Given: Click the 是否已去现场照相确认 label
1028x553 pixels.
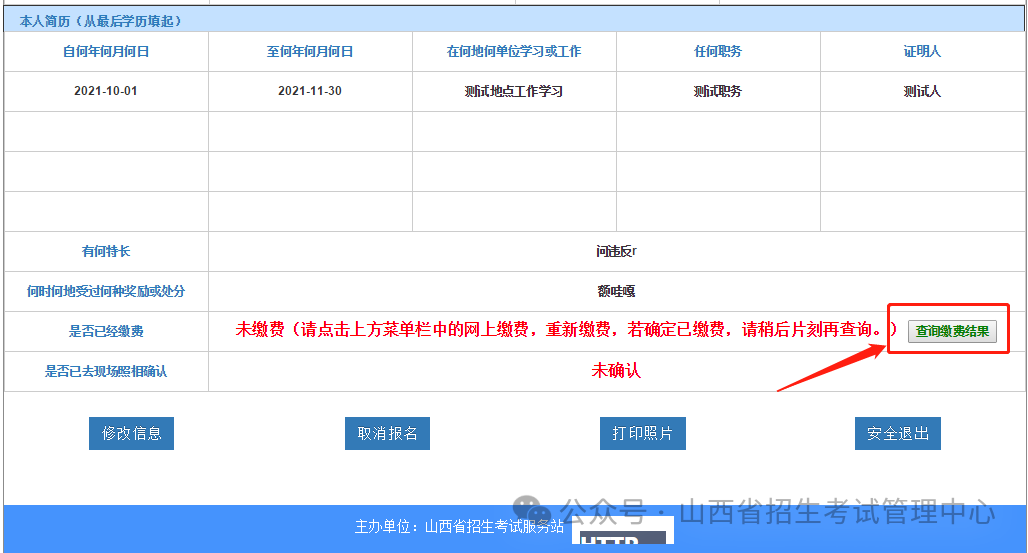Looking at the screenshot, I should [x=106, y=371].
